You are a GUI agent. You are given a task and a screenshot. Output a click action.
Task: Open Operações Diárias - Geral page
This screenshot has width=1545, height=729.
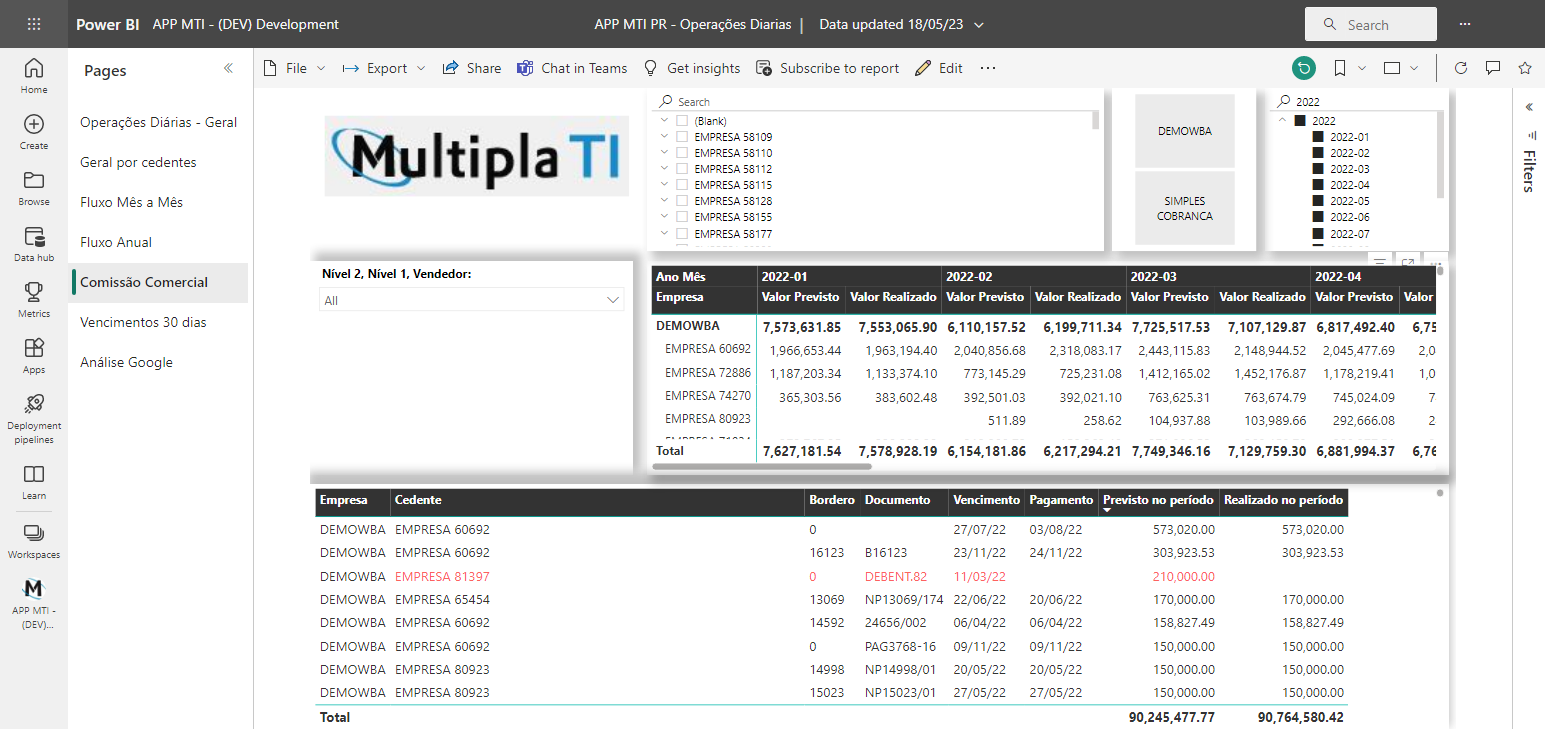[159, 122]
